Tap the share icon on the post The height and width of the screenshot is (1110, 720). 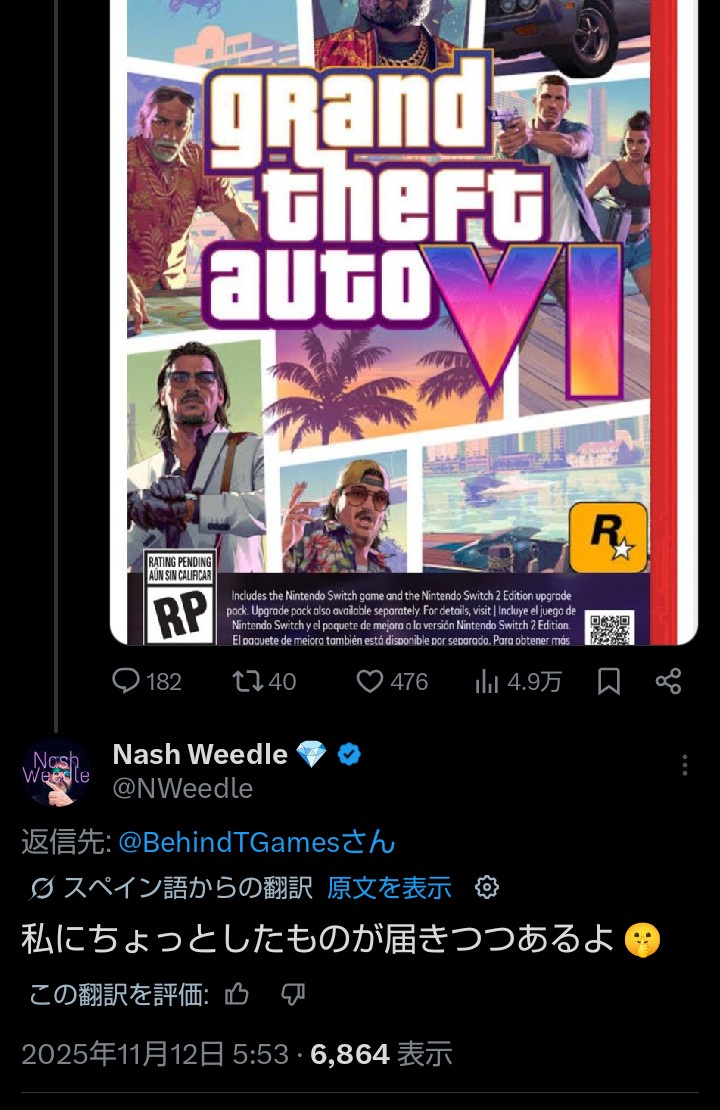coord(668,681)
